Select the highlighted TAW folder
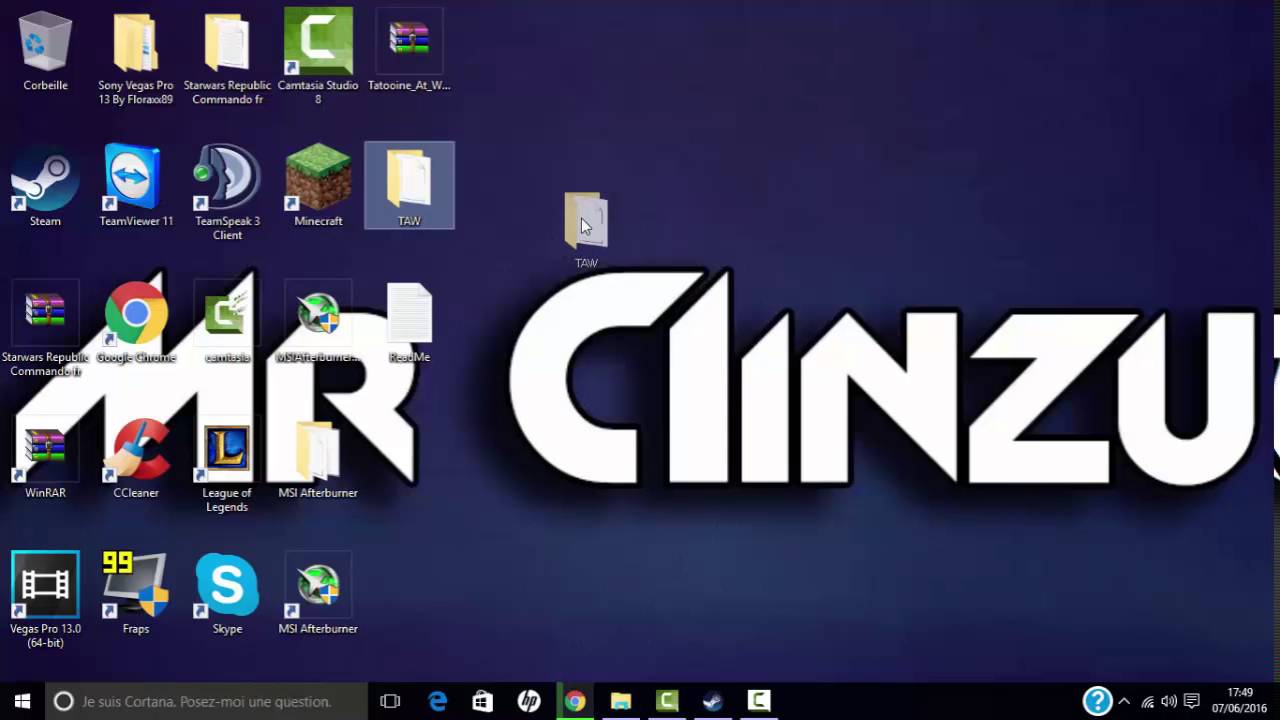The height and width of the screenshot is (720, 1280). pyautogui.click(x=409, y=185)
